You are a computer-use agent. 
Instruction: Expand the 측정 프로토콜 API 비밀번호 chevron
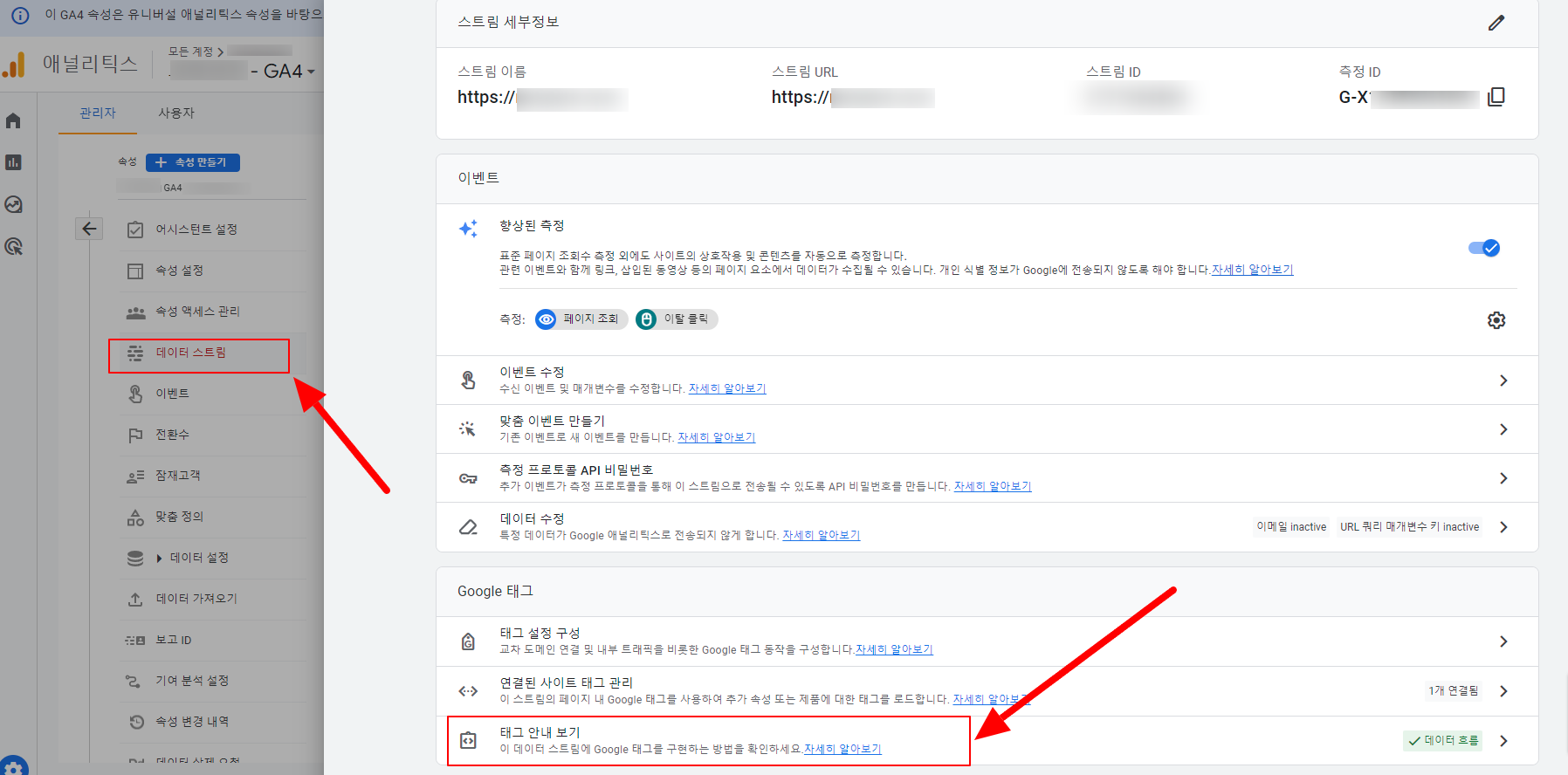(1503, 478)
